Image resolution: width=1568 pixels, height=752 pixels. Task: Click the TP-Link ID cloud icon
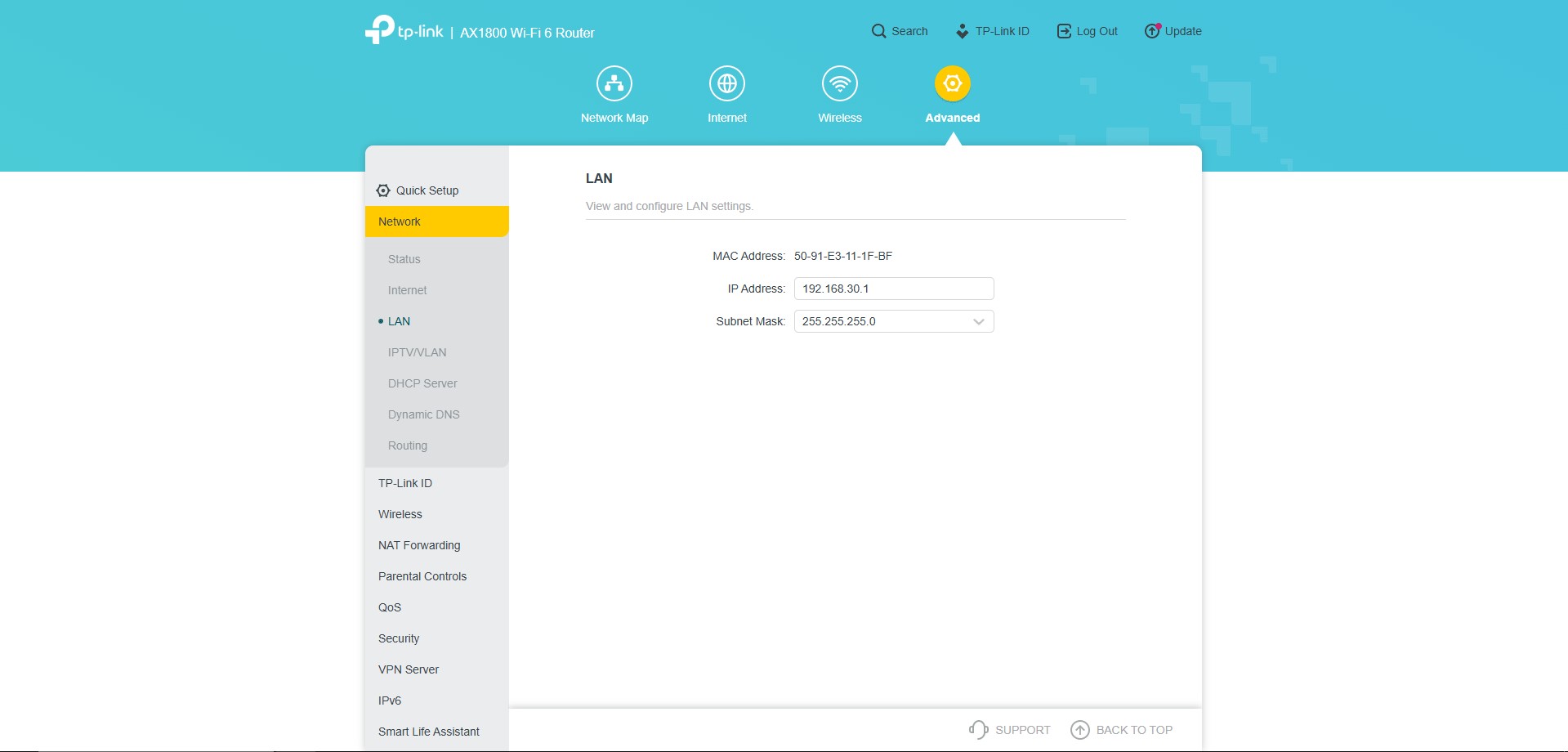tap(963, 31)
